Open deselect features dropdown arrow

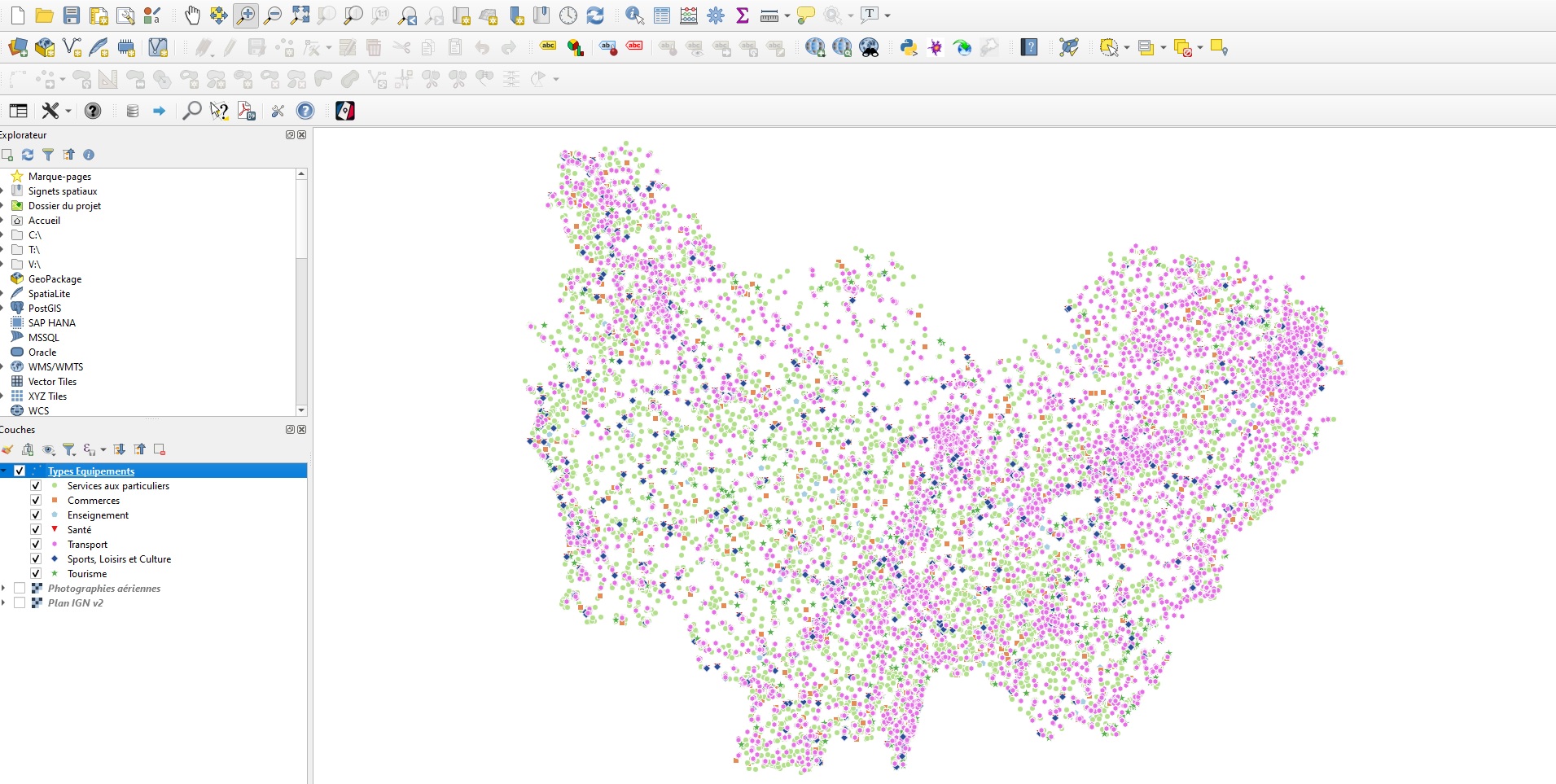tap(1200, 48)
